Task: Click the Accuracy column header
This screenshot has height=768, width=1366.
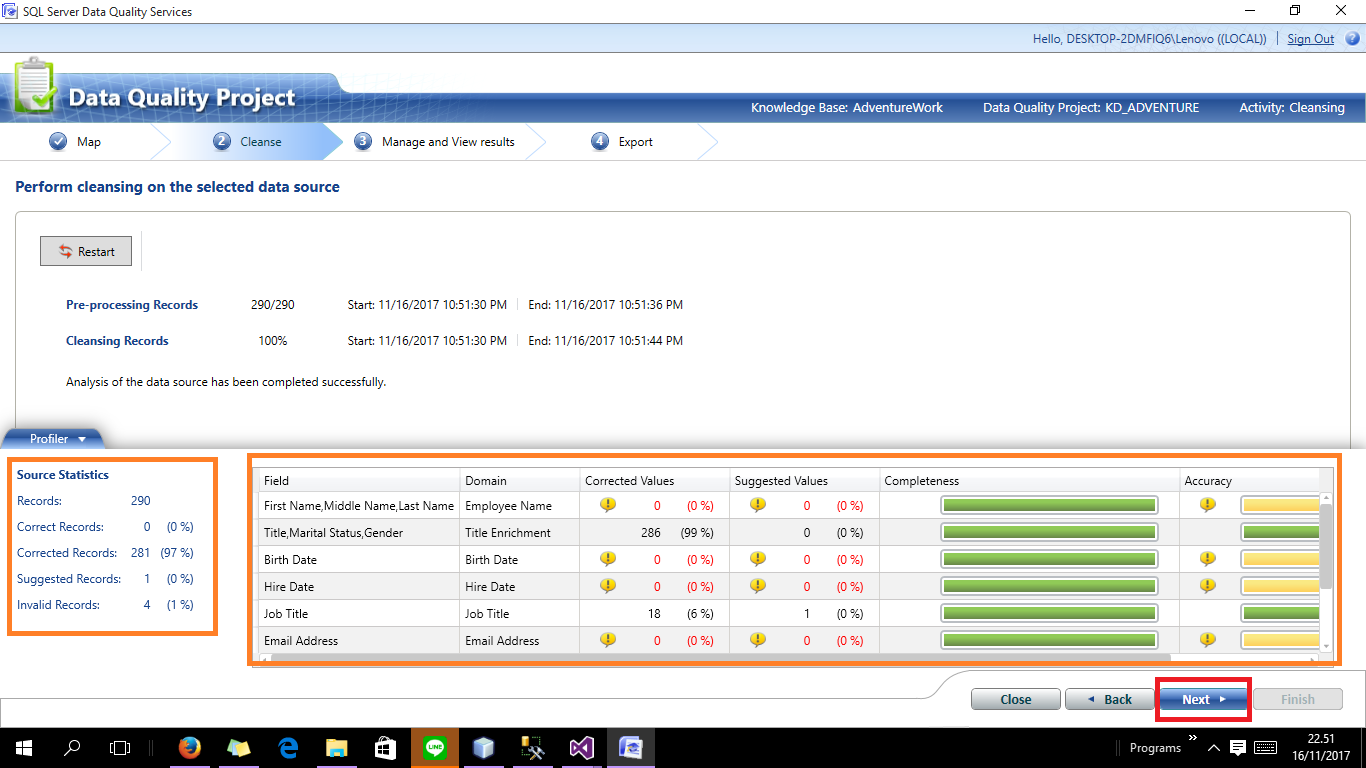Action: [1250, 481]
